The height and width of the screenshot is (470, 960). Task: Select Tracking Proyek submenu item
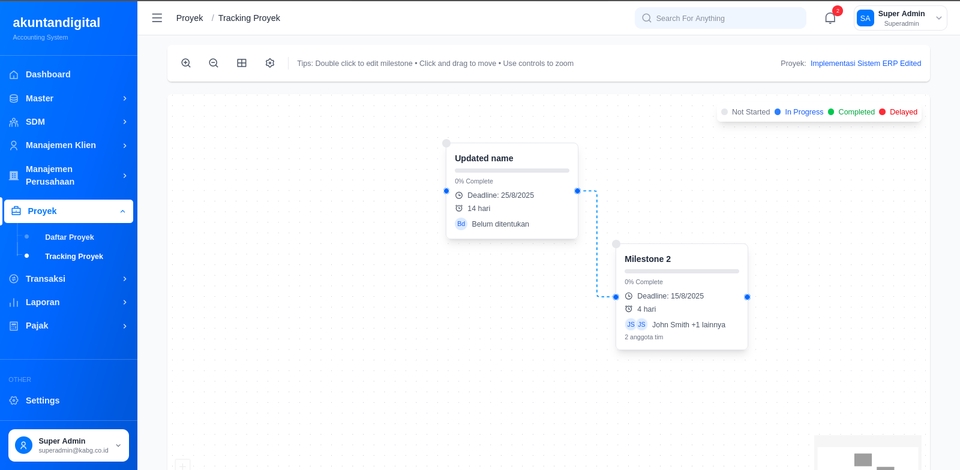[73, 256]
